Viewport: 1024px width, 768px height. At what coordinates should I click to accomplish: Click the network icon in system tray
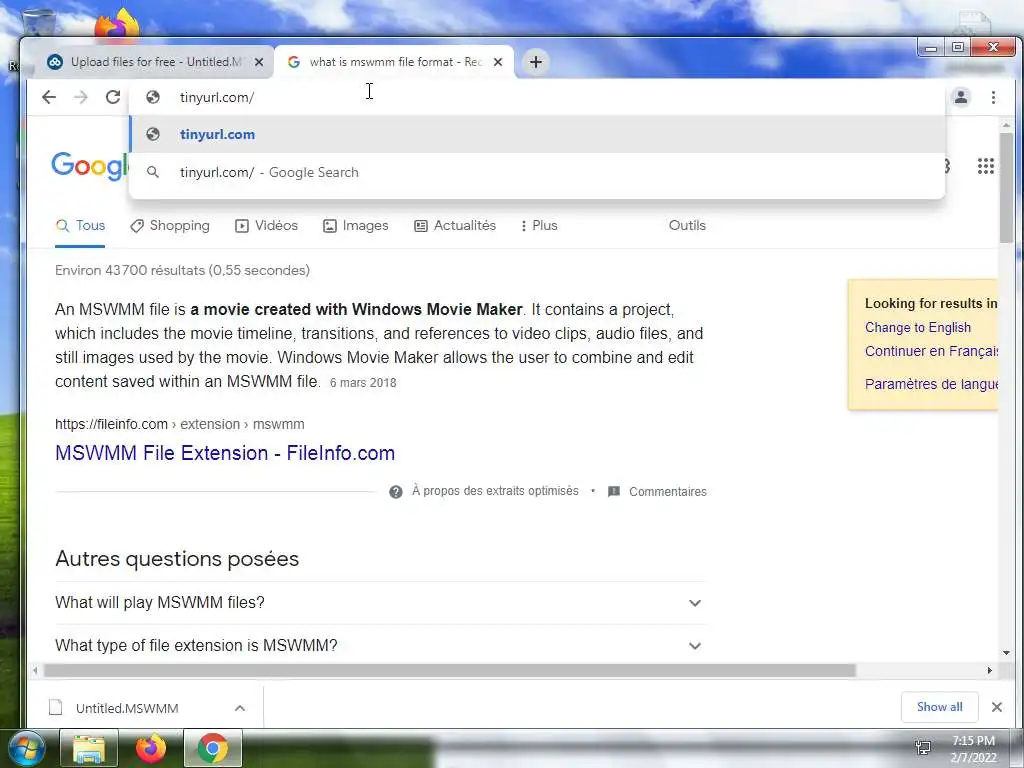[923, 748]
